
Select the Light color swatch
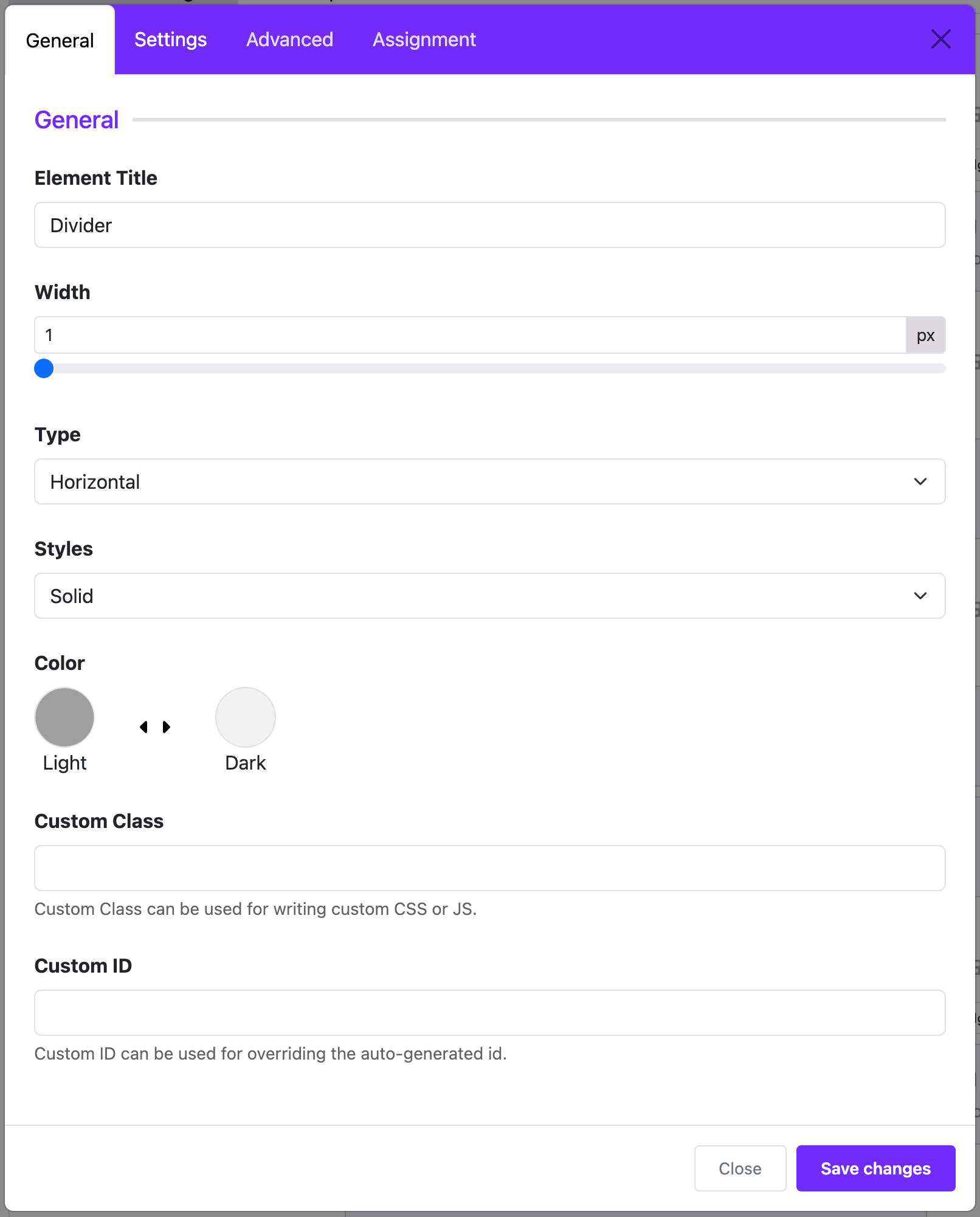pos(64,717)
